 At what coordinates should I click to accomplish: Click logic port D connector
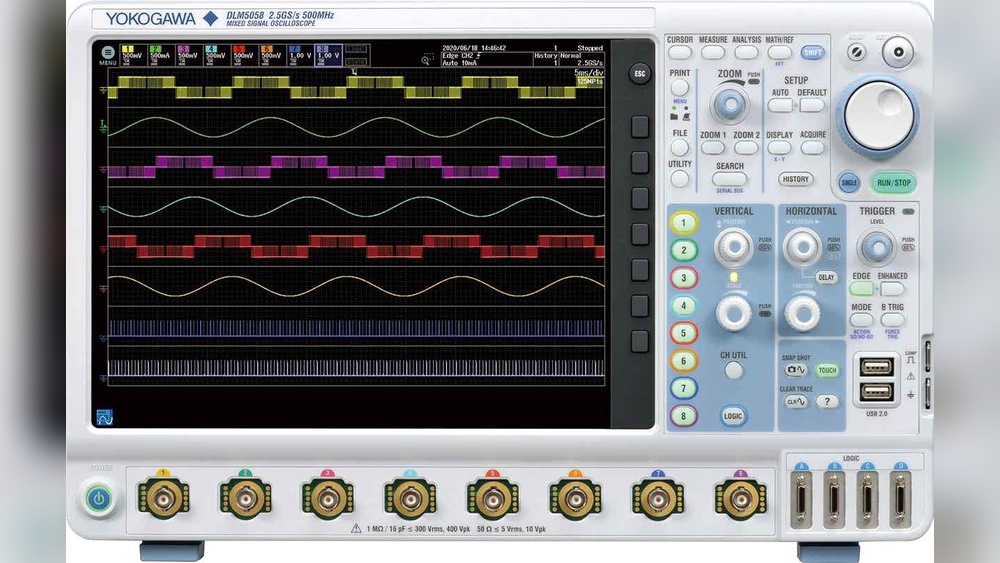click(x=901, y=499)
